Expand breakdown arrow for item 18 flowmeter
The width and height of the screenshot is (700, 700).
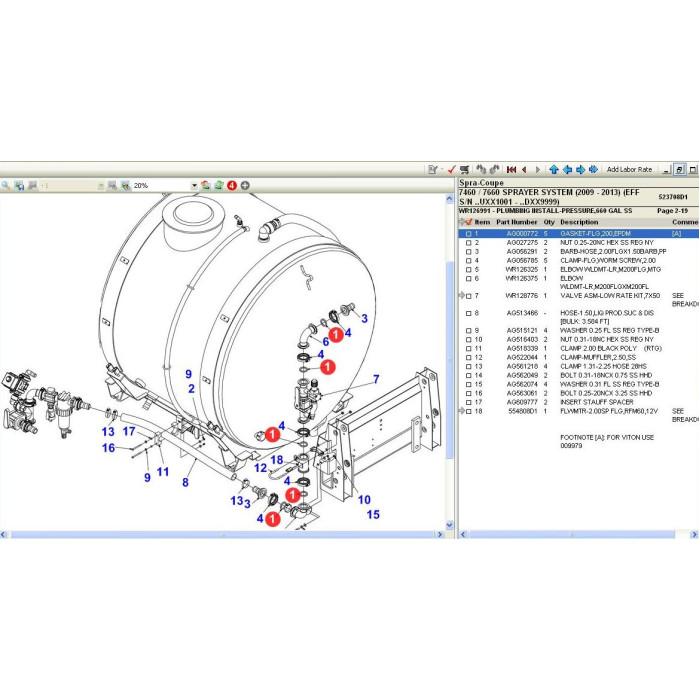[x=462, y=411]
